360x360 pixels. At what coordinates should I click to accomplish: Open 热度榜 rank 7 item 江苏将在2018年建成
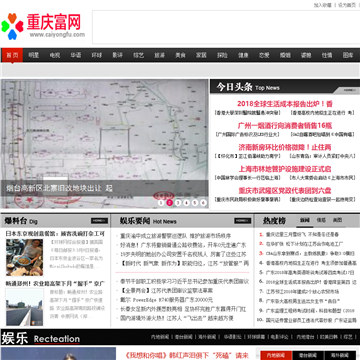pyautogui.click(x=302, y=291)
